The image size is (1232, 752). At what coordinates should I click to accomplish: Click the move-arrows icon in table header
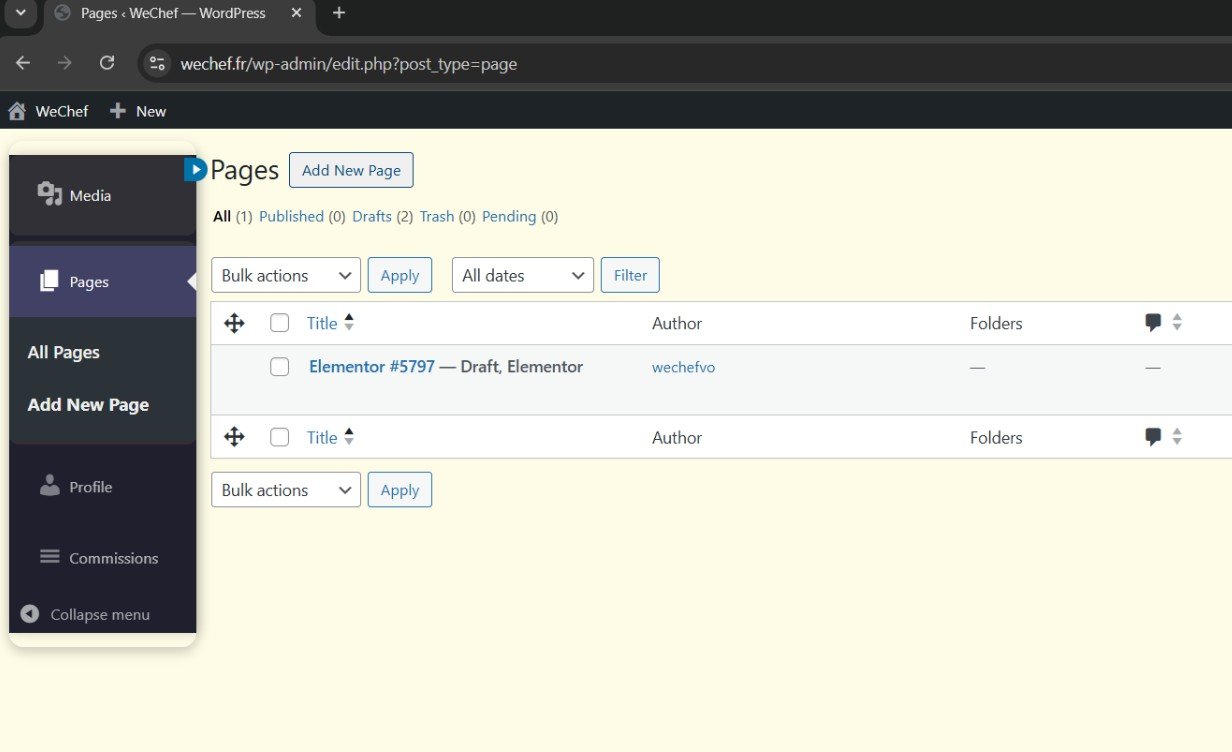[x=235, y=323]
